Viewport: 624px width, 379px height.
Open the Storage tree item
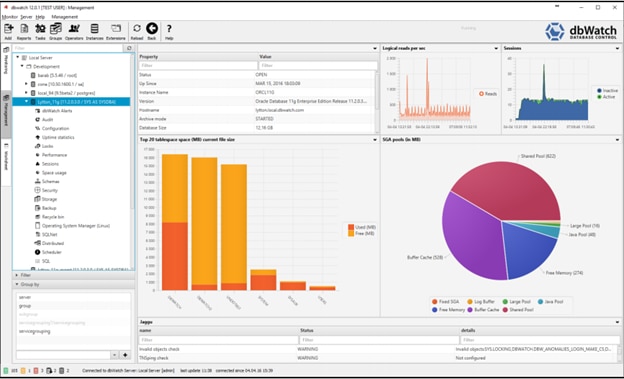tap(49, 199)
